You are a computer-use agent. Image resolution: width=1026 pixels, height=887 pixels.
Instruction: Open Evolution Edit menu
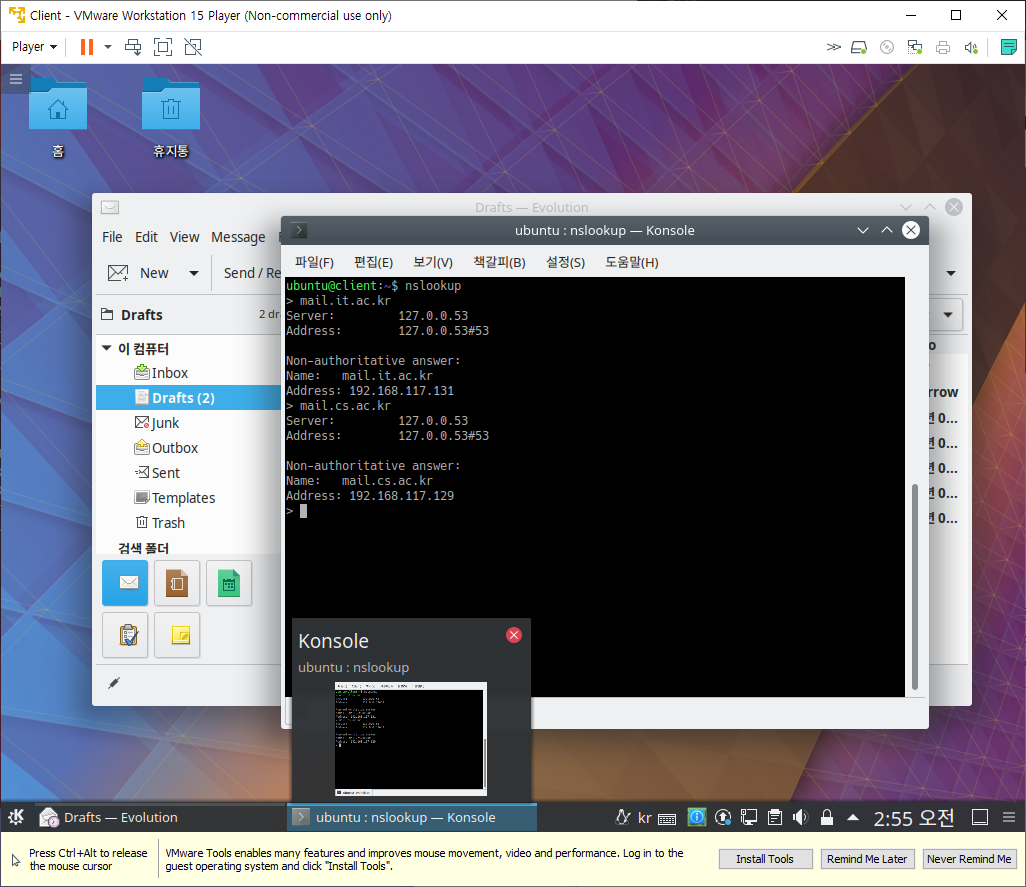[x=146, y=237]
